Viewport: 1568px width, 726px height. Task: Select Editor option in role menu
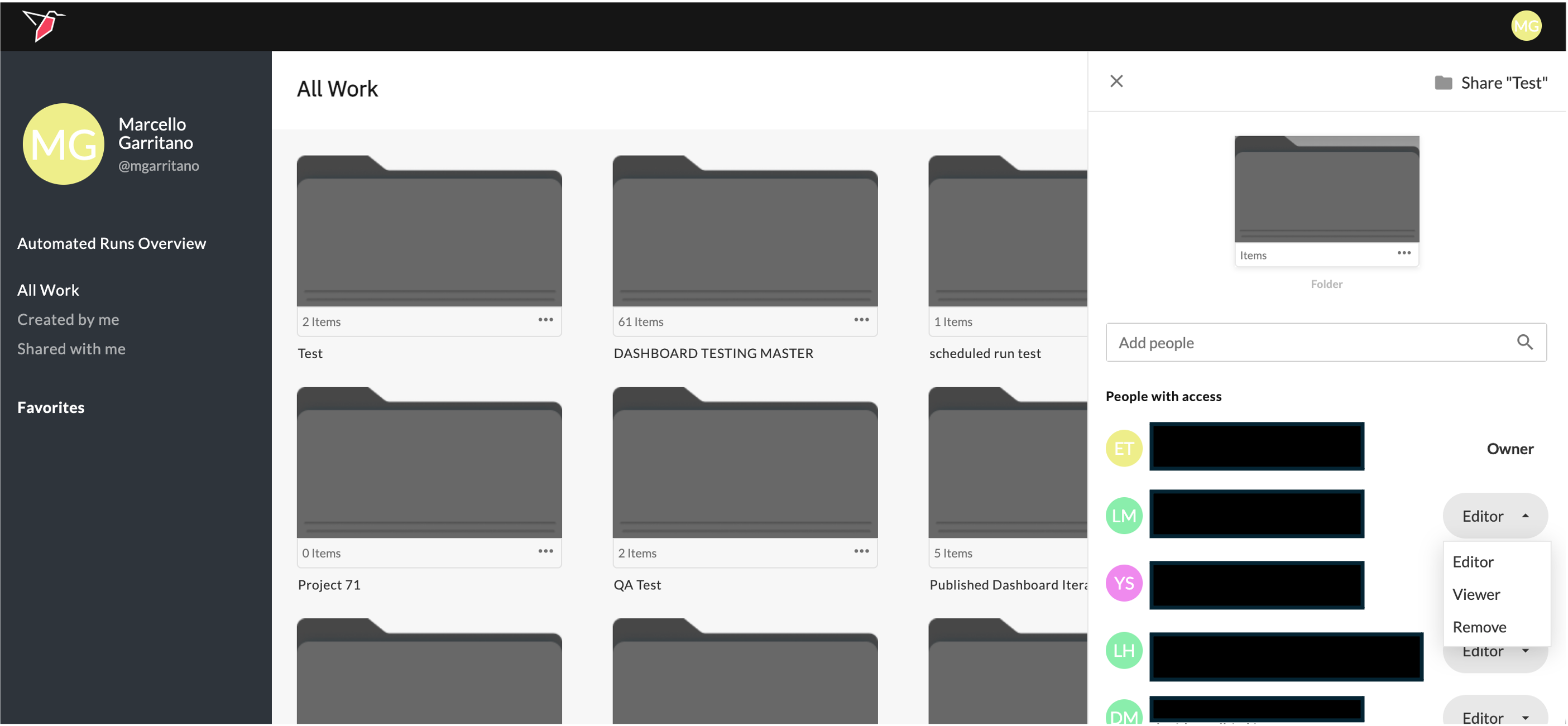point(1473,562)
